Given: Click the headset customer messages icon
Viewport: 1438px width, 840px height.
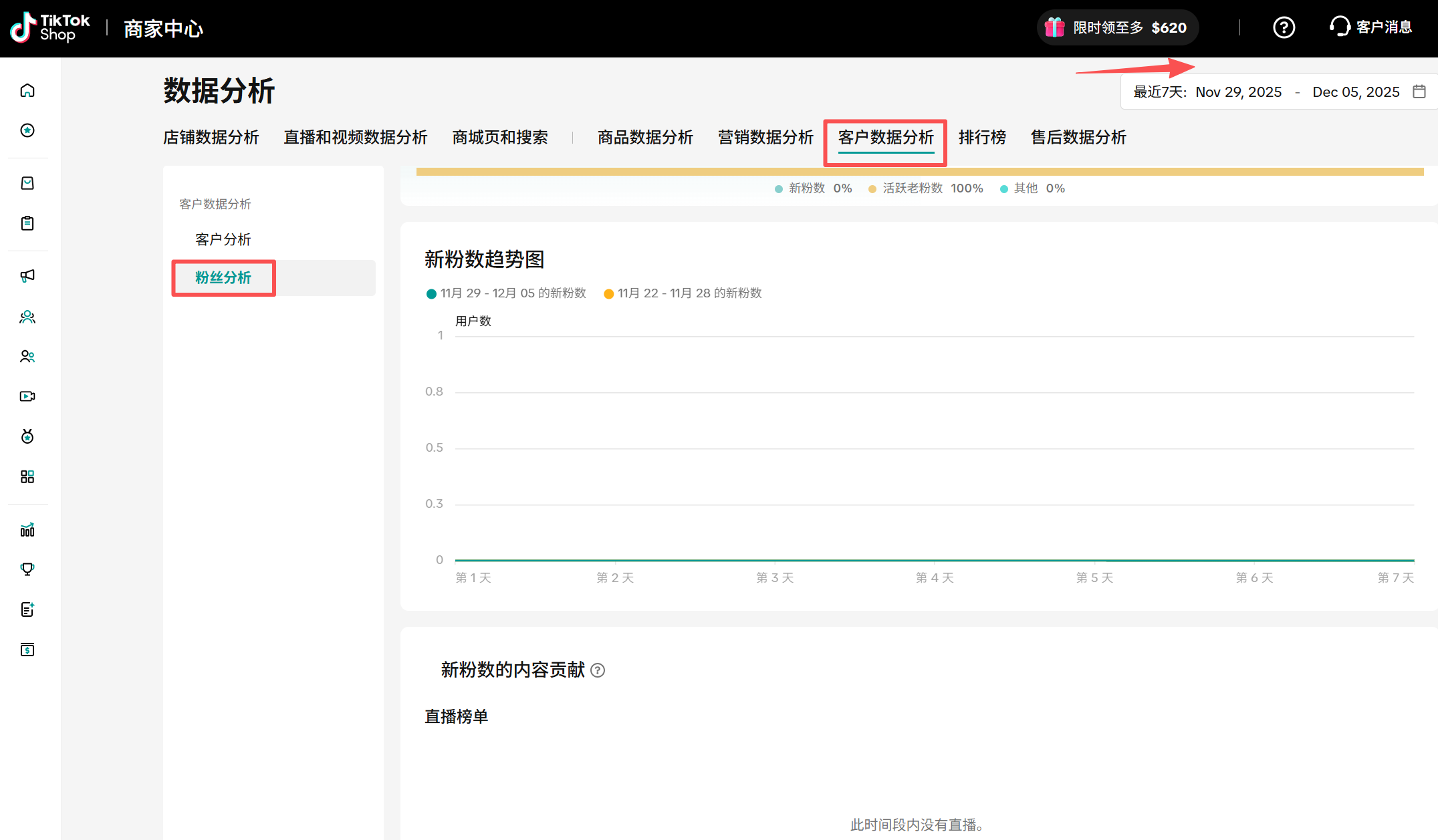Looking at the screenshot, I should (1340, 27).
